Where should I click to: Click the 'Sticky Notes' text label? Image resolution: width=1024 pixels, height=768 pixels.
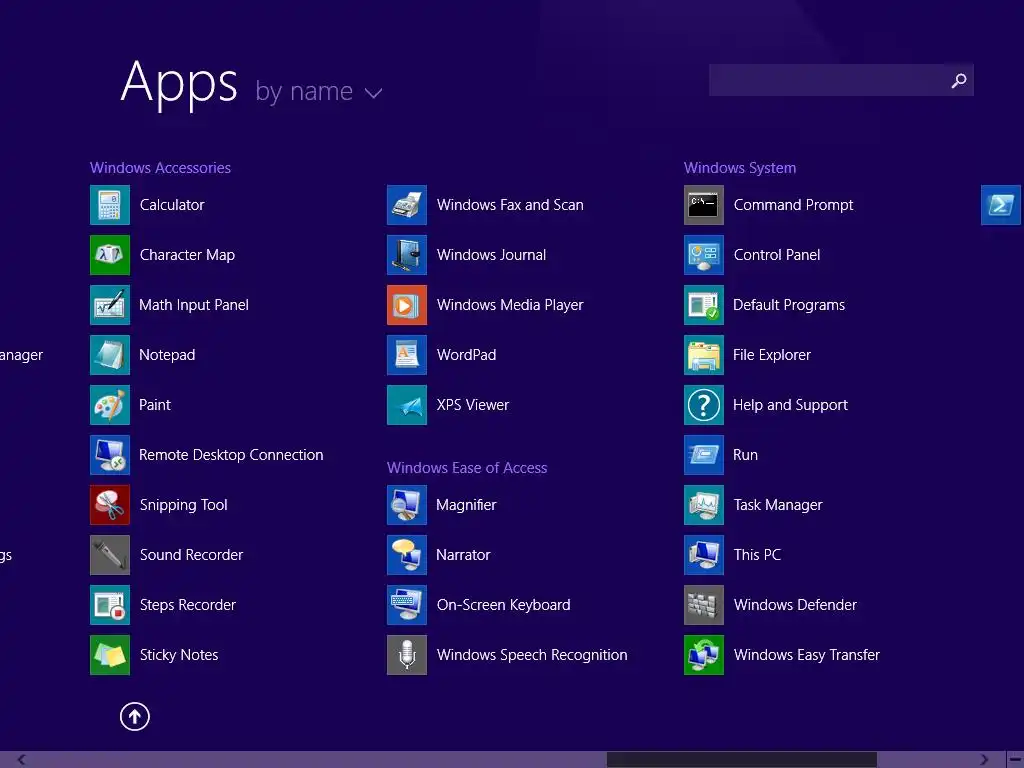point(179,655)
